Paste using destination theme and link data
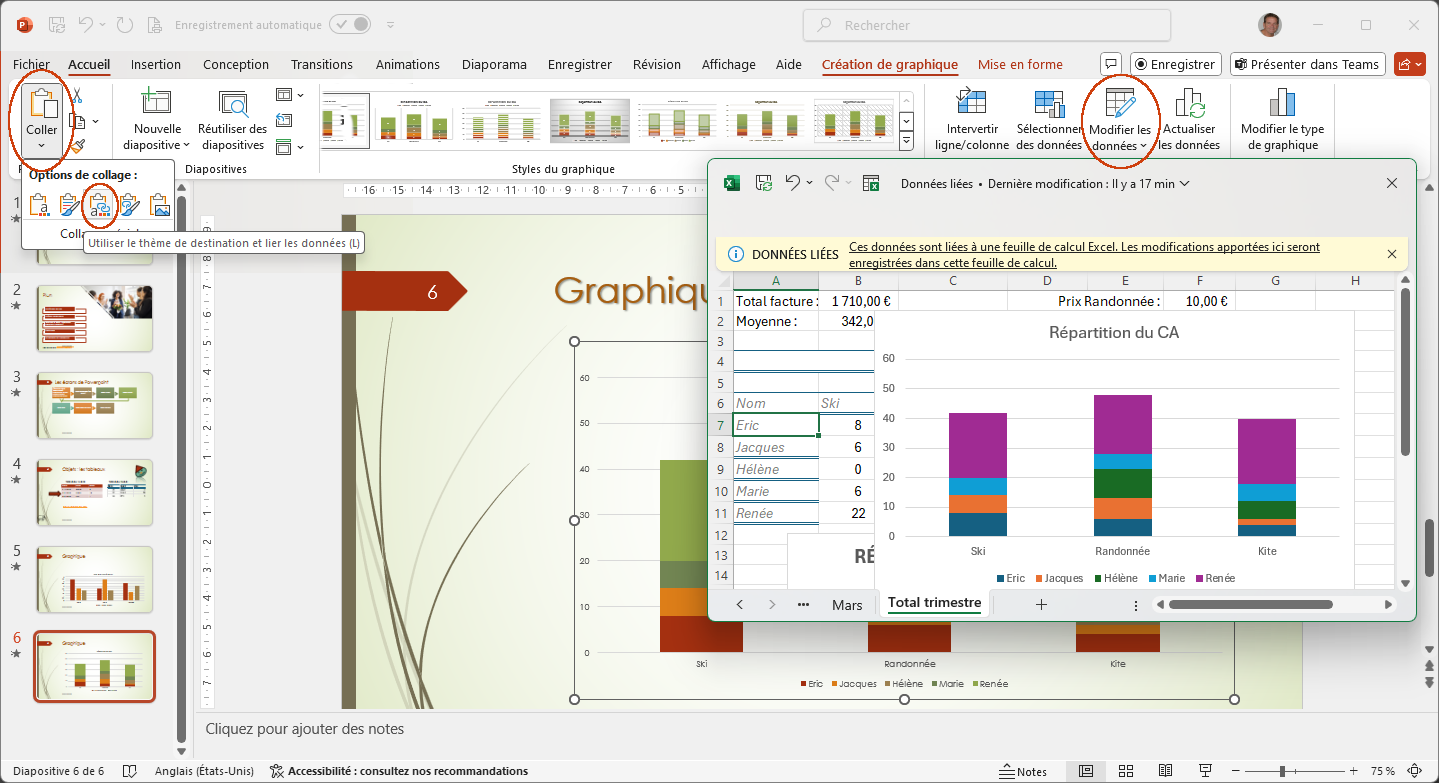The image size is (1439, 783). pos(99,205)
